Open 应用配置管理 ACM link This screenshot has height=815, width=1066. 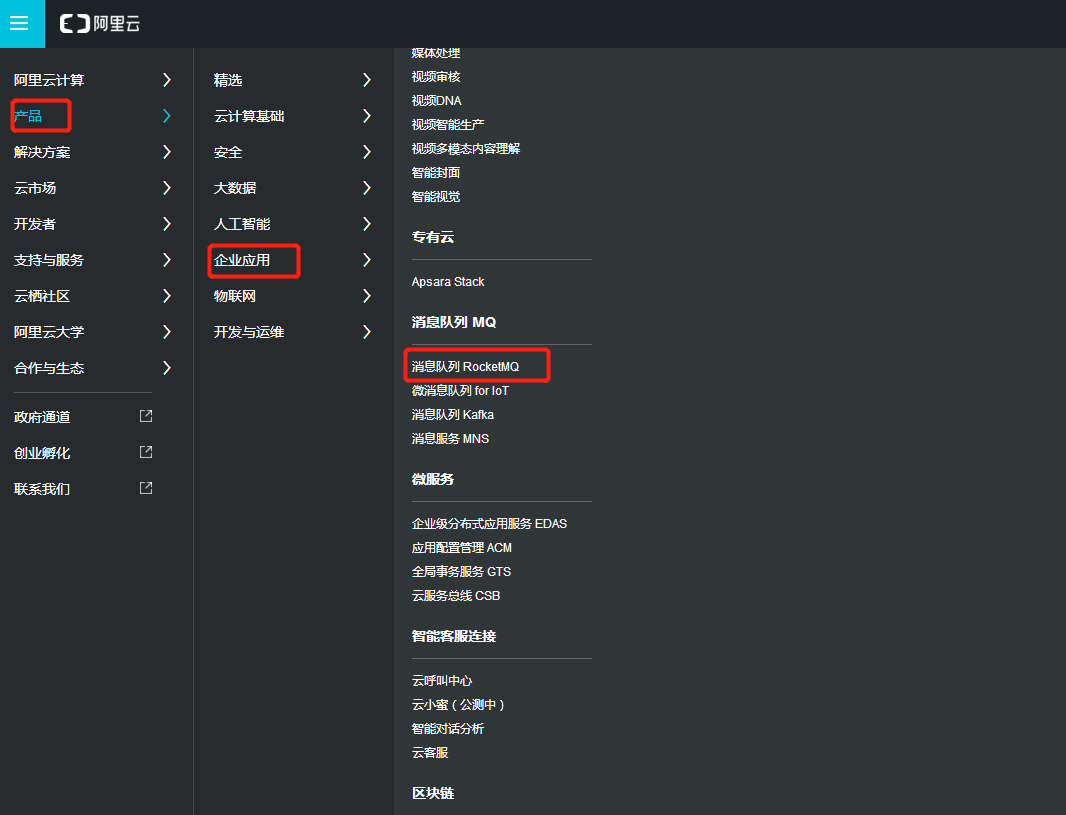click(462, 548)
